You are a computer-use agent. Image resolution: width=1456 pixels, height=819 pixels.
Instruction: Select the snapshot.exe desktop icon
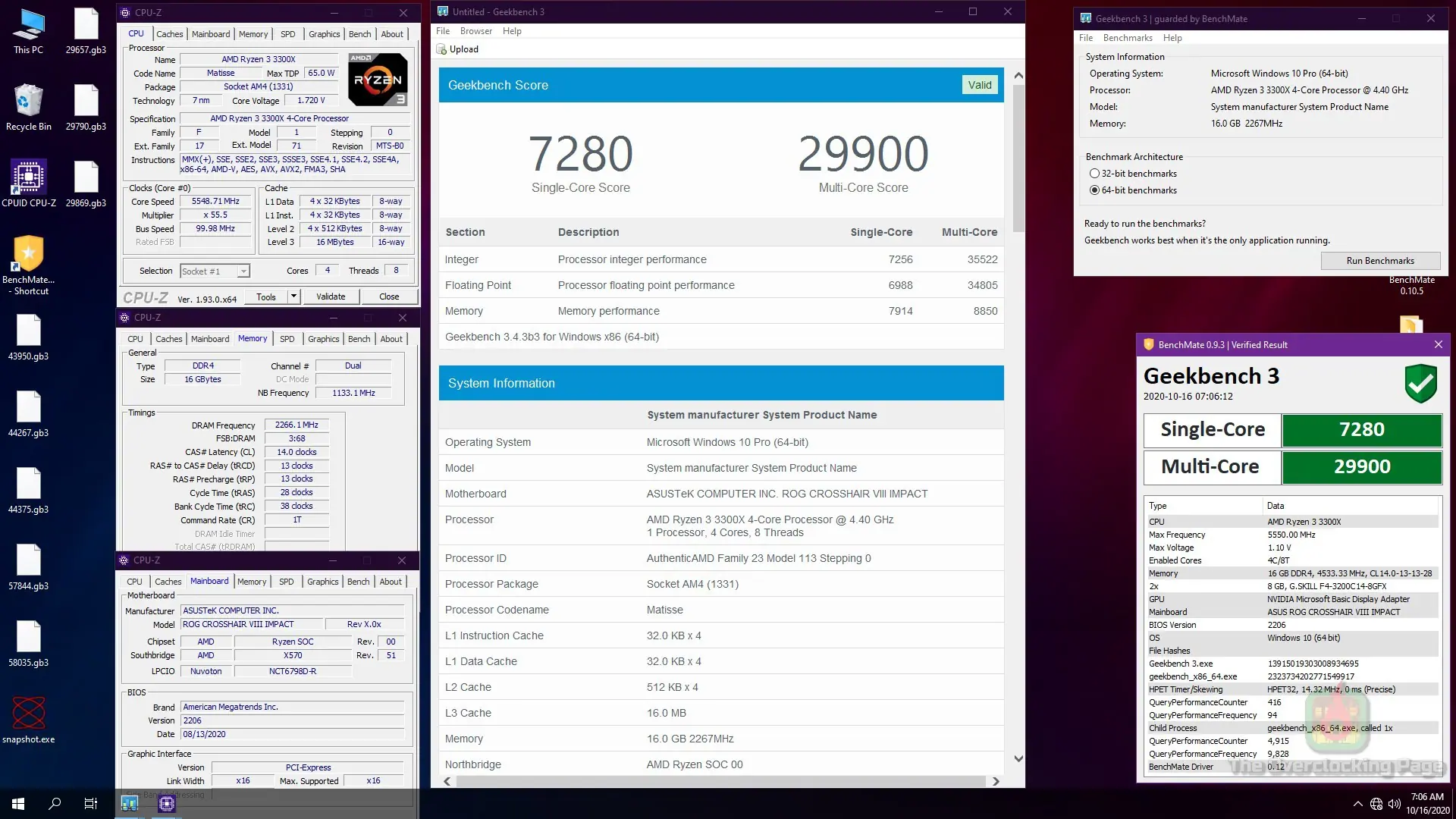(x=28, y=720)
